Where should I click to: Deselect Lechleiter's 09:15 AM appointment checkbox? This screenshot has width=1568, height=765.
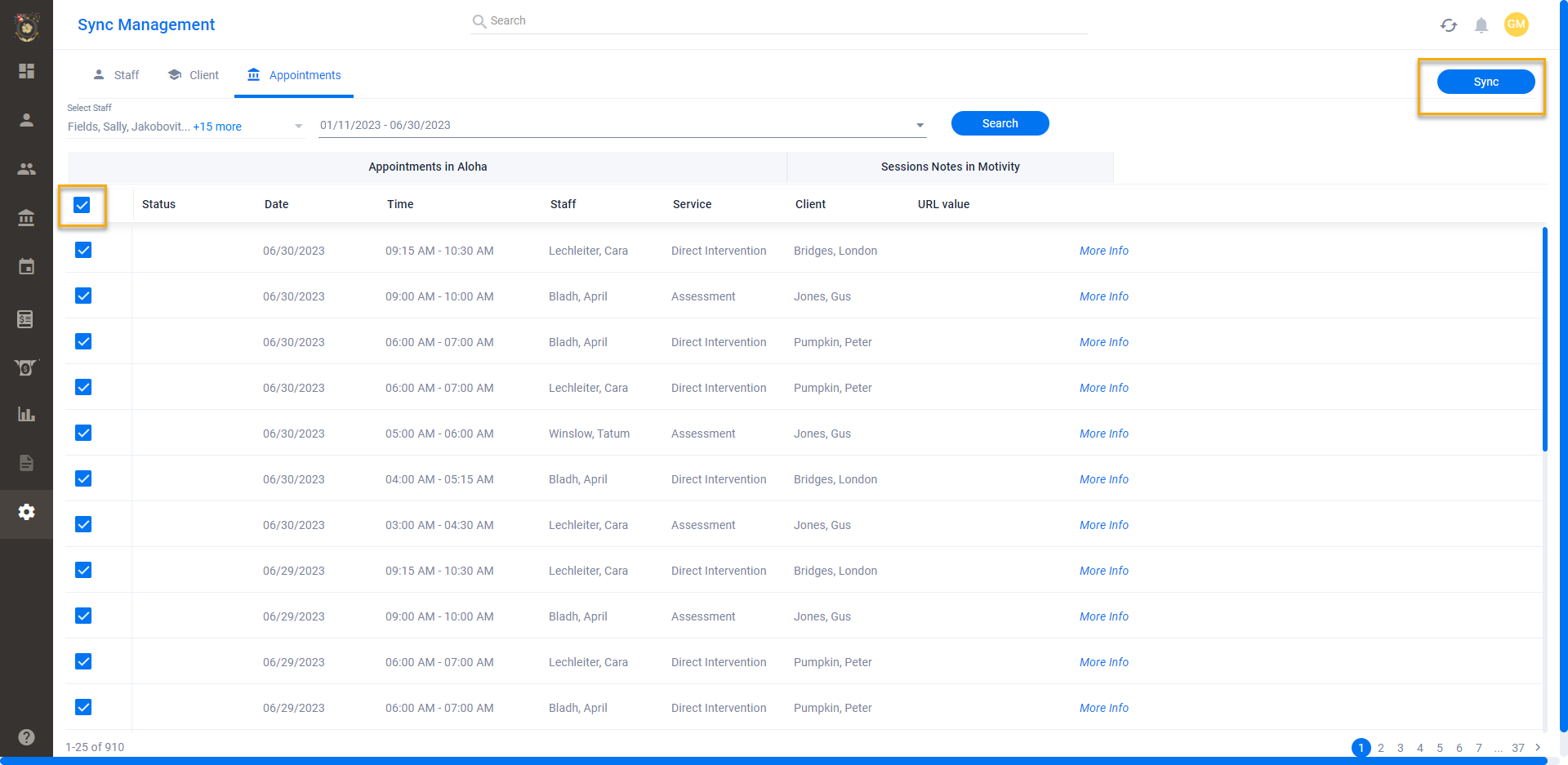[82, 251]
